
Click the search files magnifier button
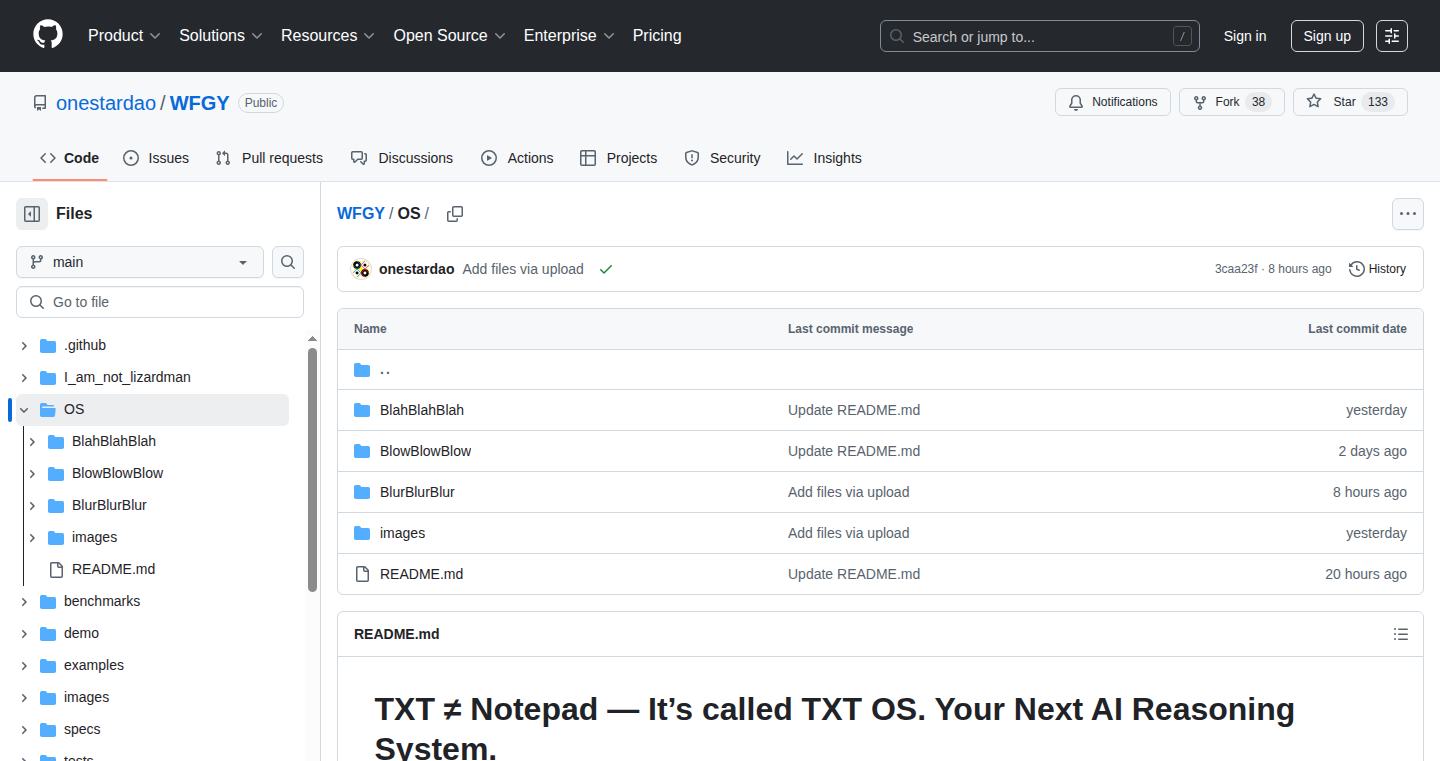click(288, 262)
